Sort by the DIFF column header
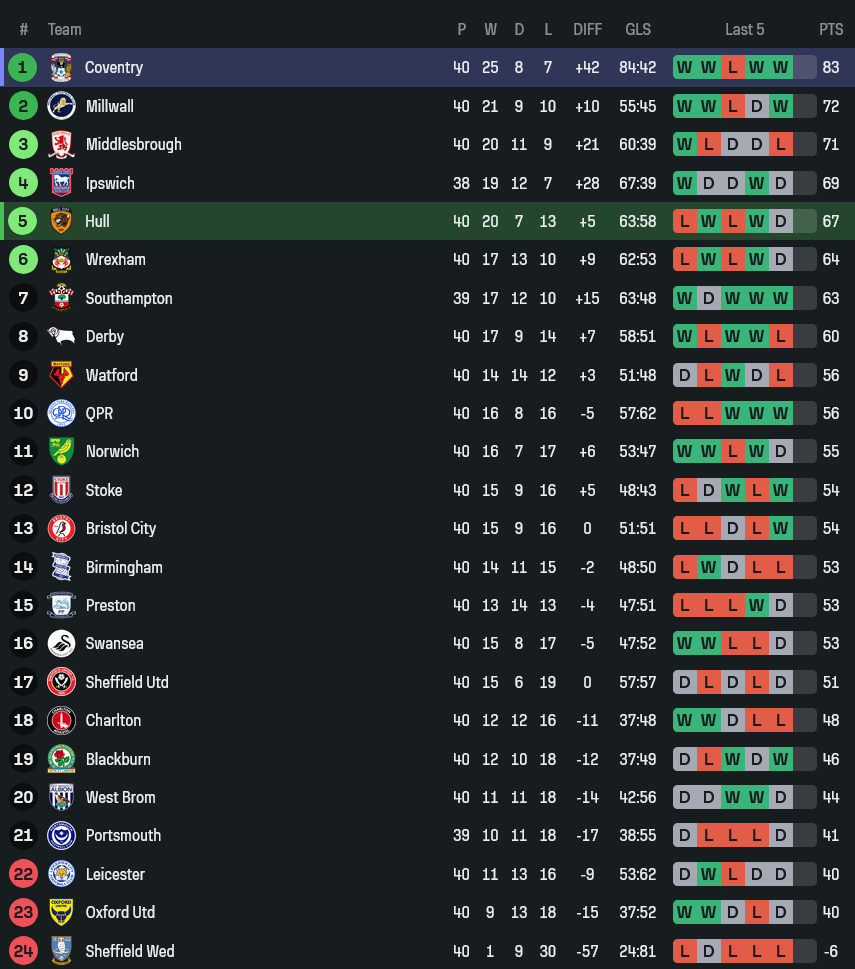The height and width of the screenshot is (969, 855). pos(587,30)
